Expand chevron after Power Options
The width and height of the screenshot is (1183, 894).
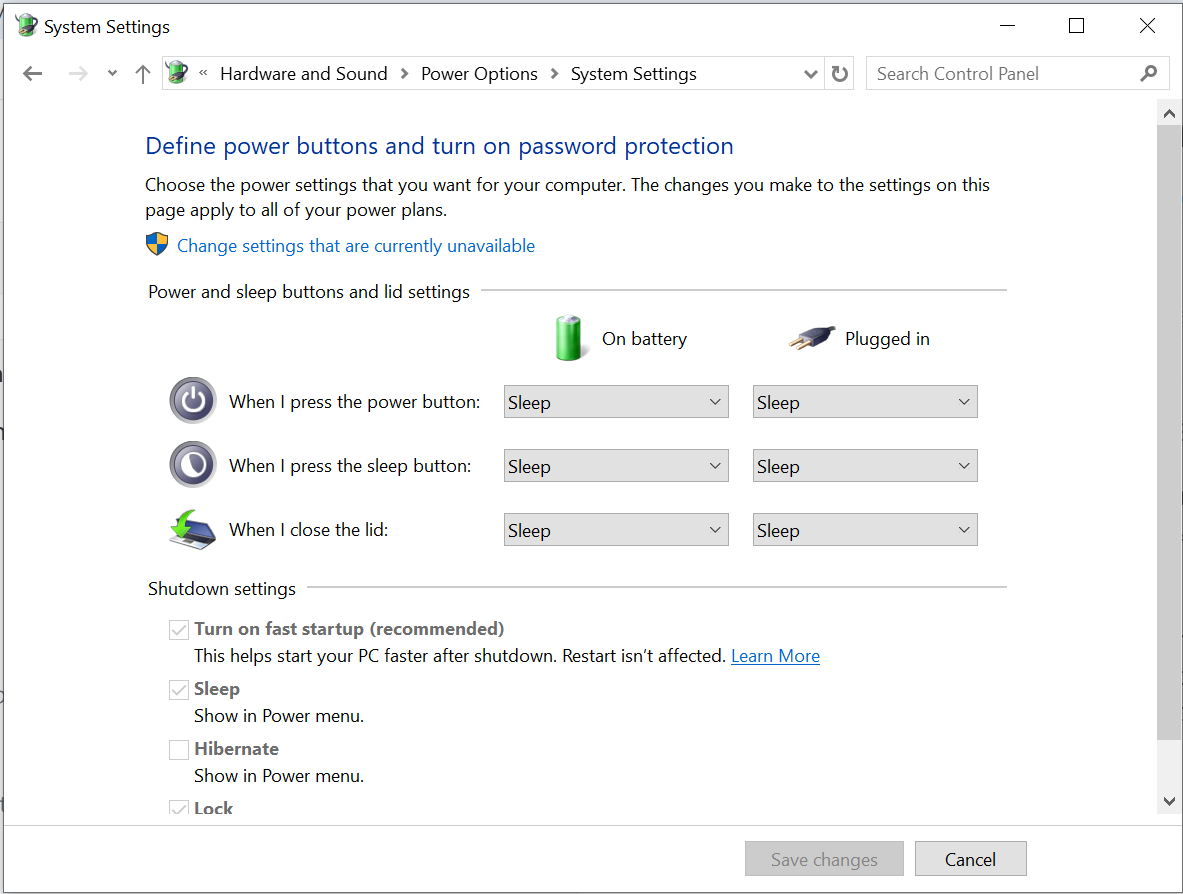[555, 73]
